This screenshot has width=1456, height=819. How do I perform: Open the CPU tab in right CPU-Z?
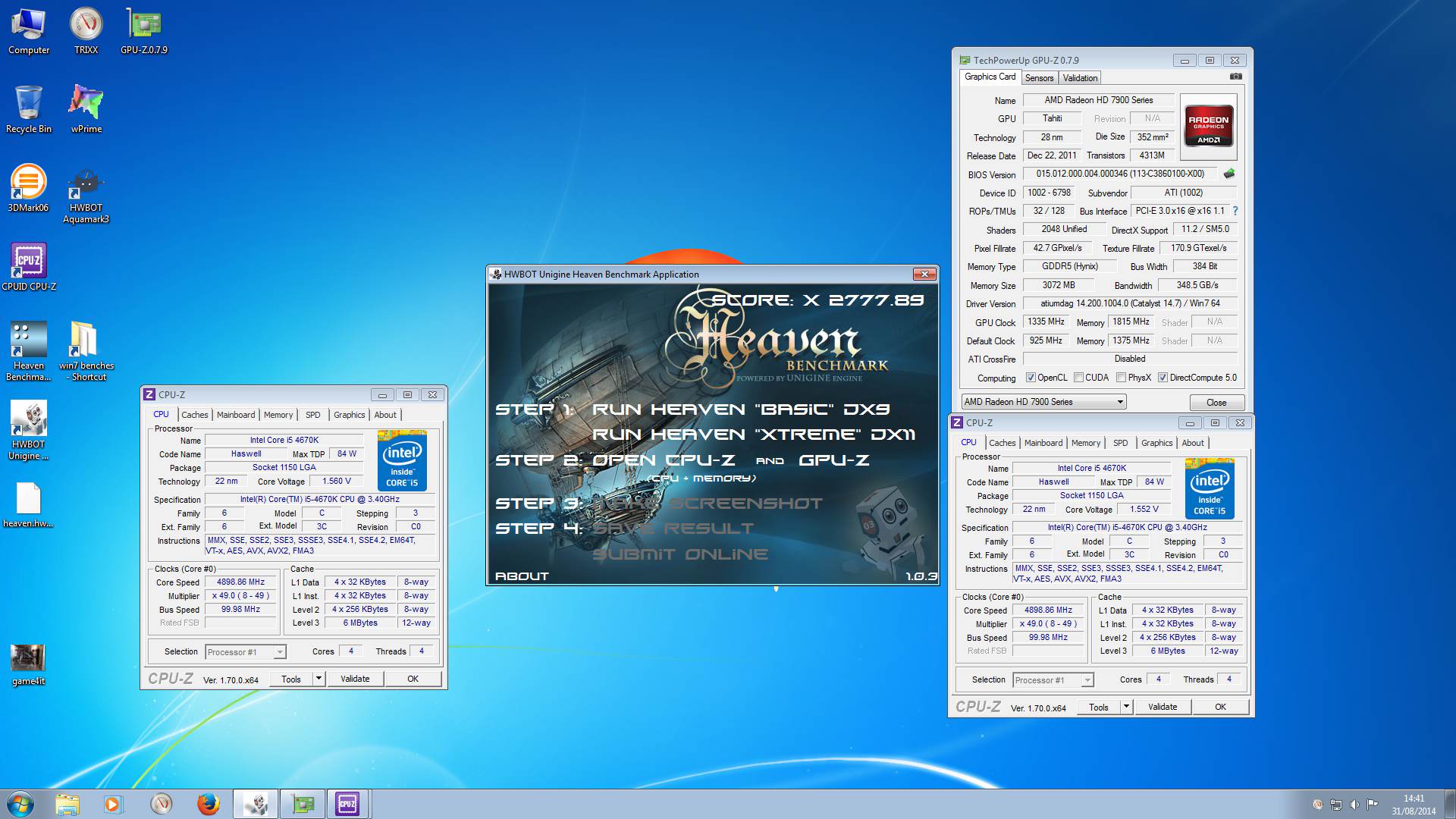968,443
